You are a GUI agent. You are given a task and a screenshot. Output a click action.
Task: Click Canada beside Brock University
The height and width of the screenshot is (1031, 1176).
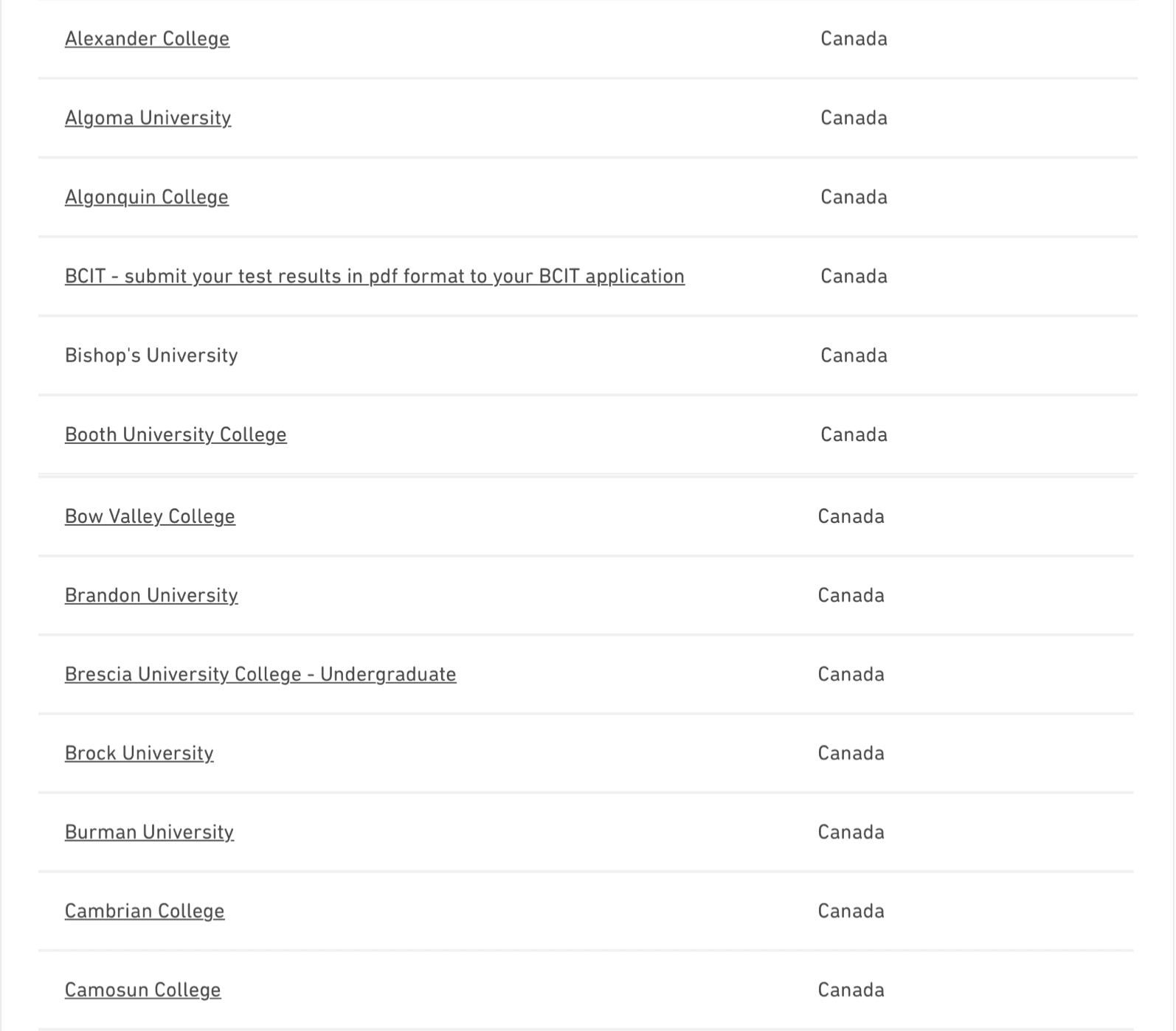(x=851, y=753)
